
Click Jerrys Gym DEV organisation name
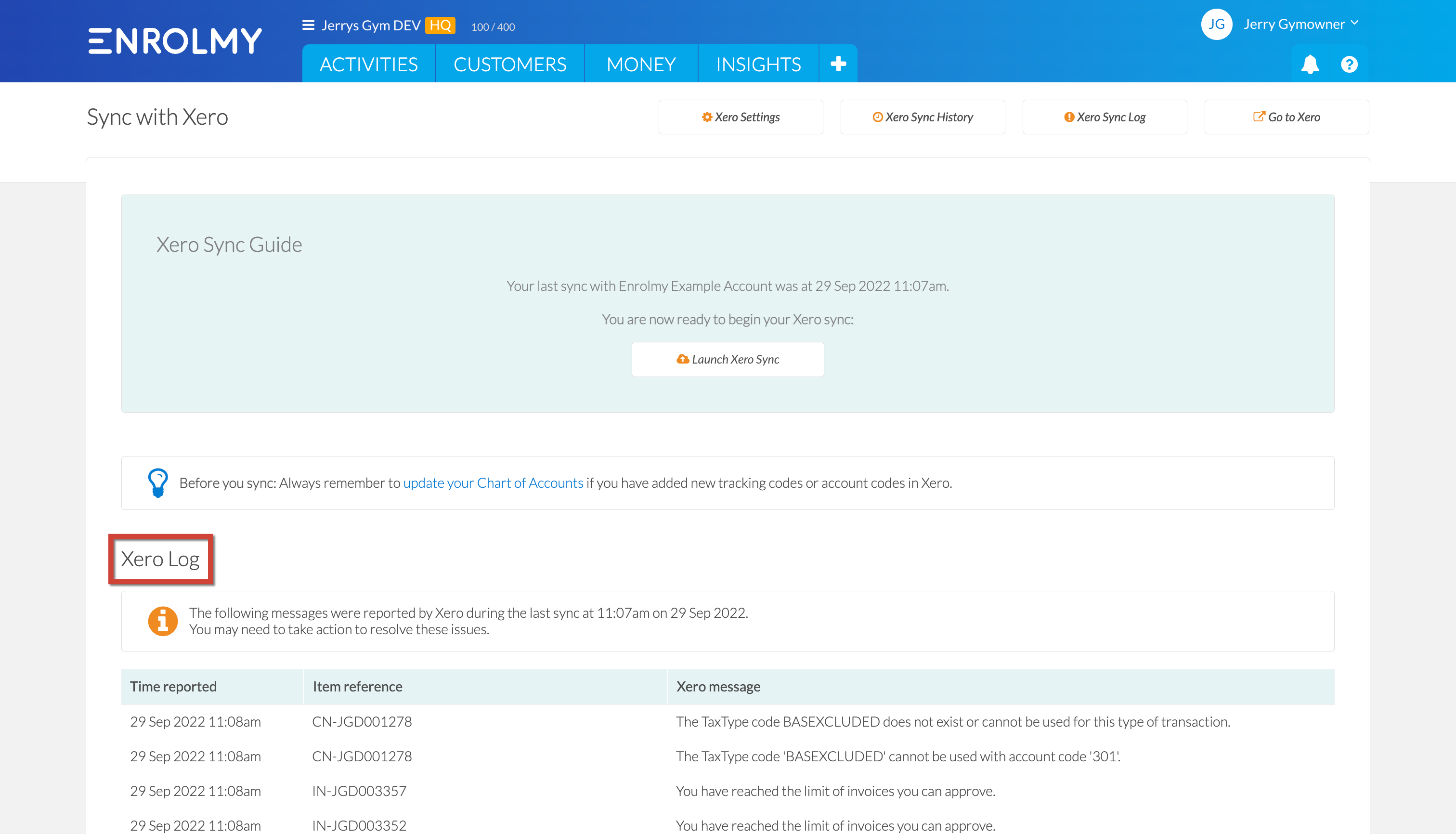click(371, 25)
